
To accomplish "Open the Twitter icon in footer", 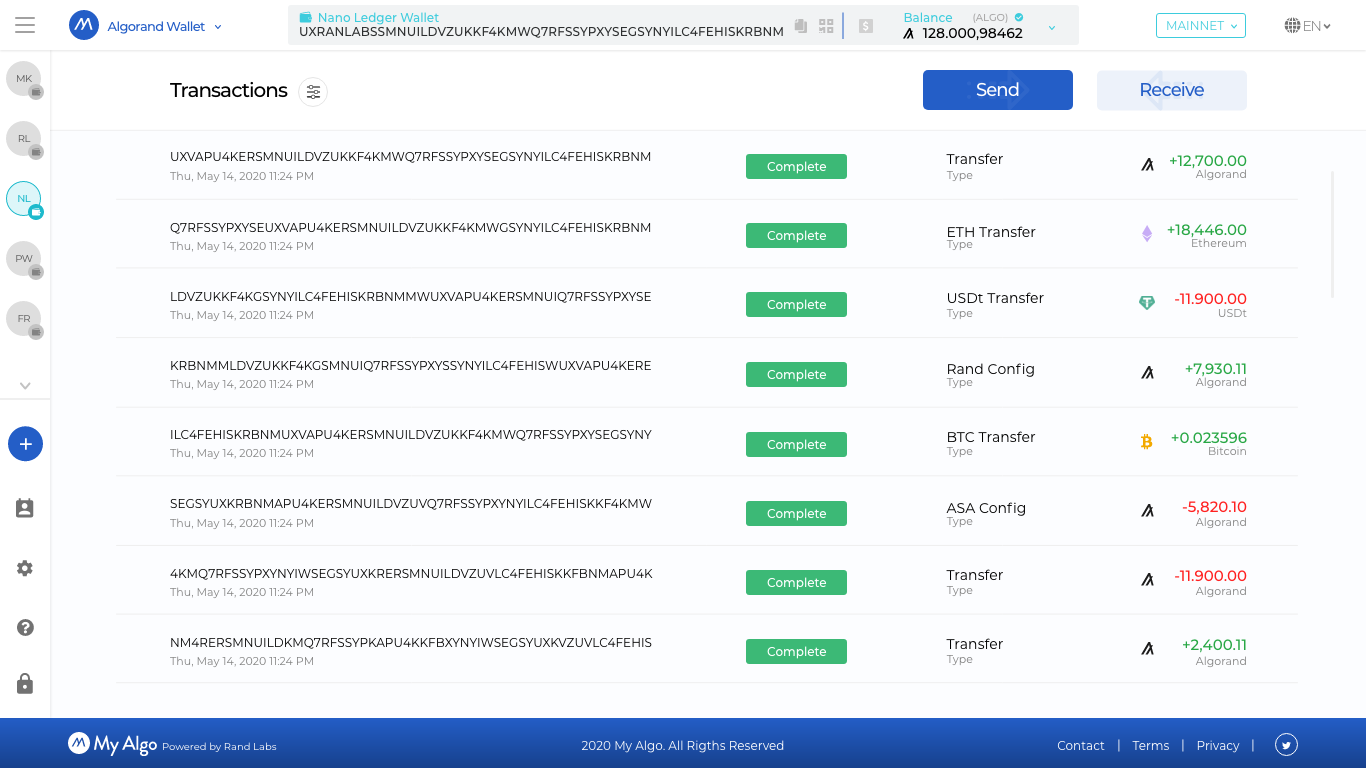I will pyautogui.click(x=1286, y=744).
